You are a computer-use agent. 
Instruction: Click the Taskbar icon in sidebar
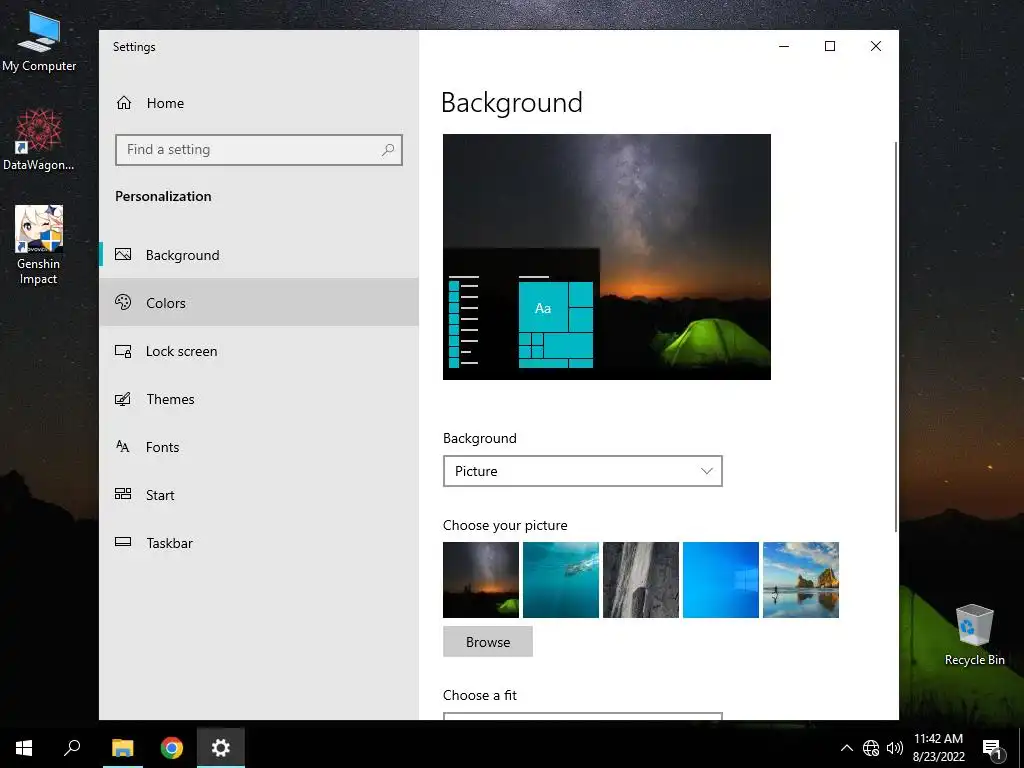pyautogui.click(x=123, y=541)
